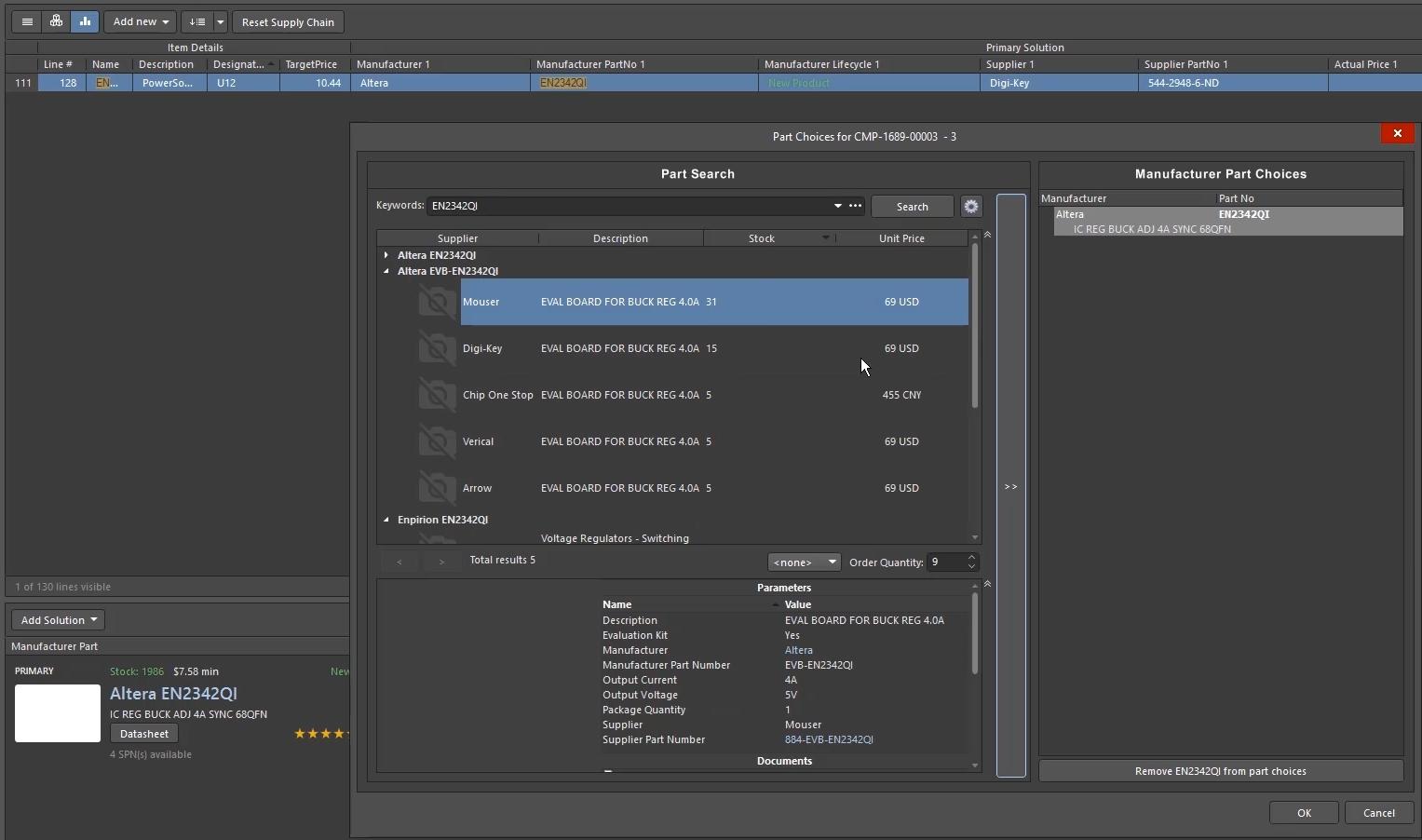1422x840 pixels.
Task: Click the keywords ellipsis options icon
Action: tap(855, 206)
